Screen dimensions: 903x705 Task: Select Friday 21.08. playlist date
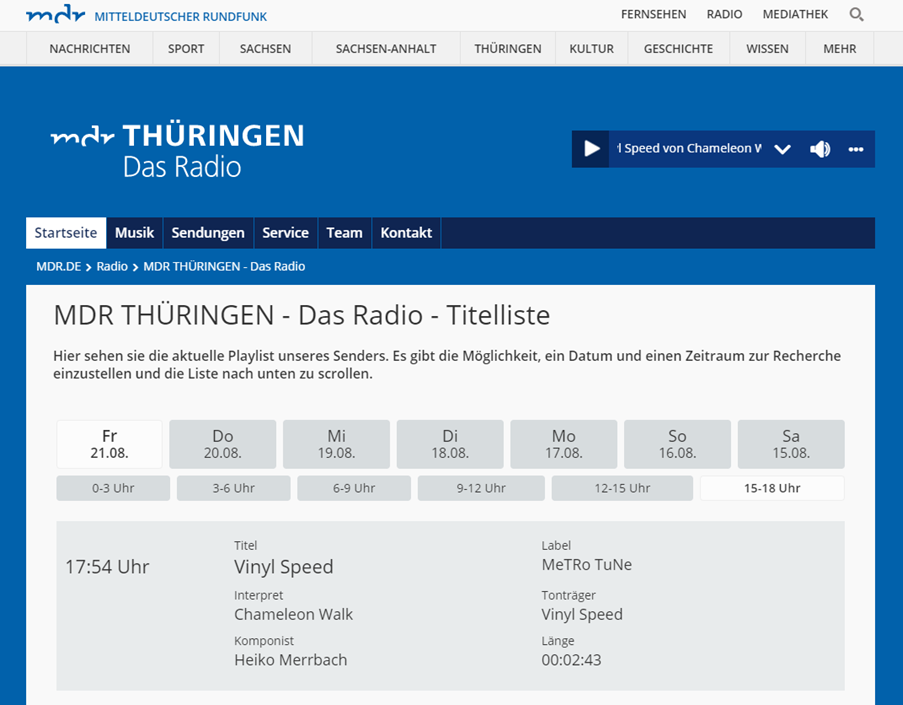109,444
